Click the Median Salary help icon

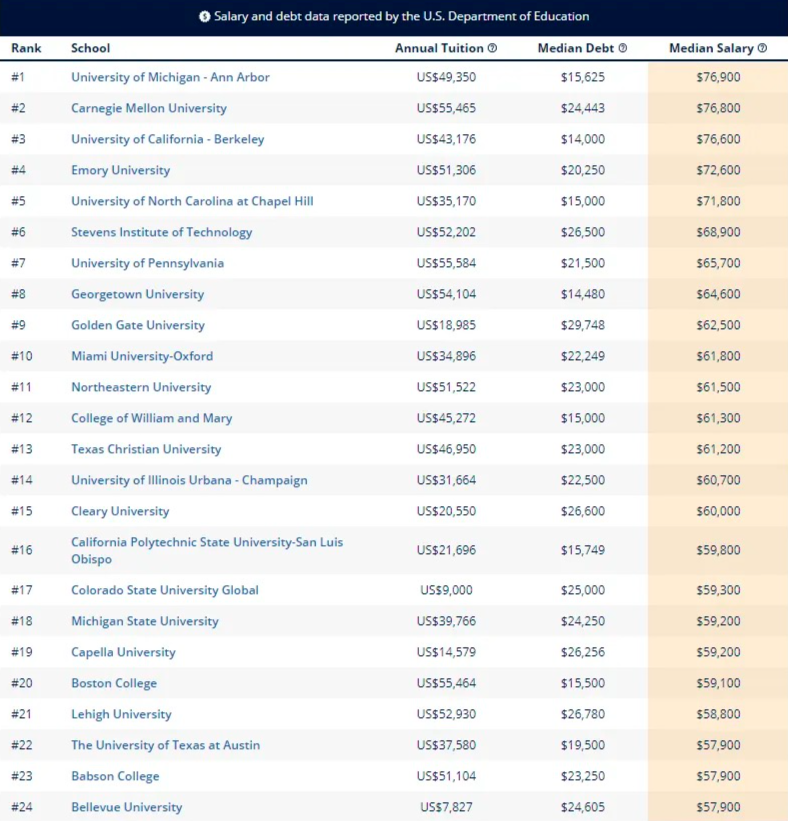pos(762,48)
